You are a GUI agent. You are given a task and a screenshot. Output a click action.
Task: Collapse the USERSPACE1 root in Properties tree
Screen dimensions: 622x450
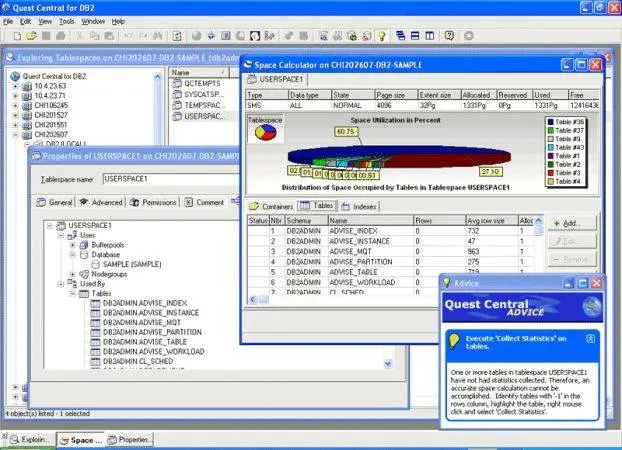(50, 226)
